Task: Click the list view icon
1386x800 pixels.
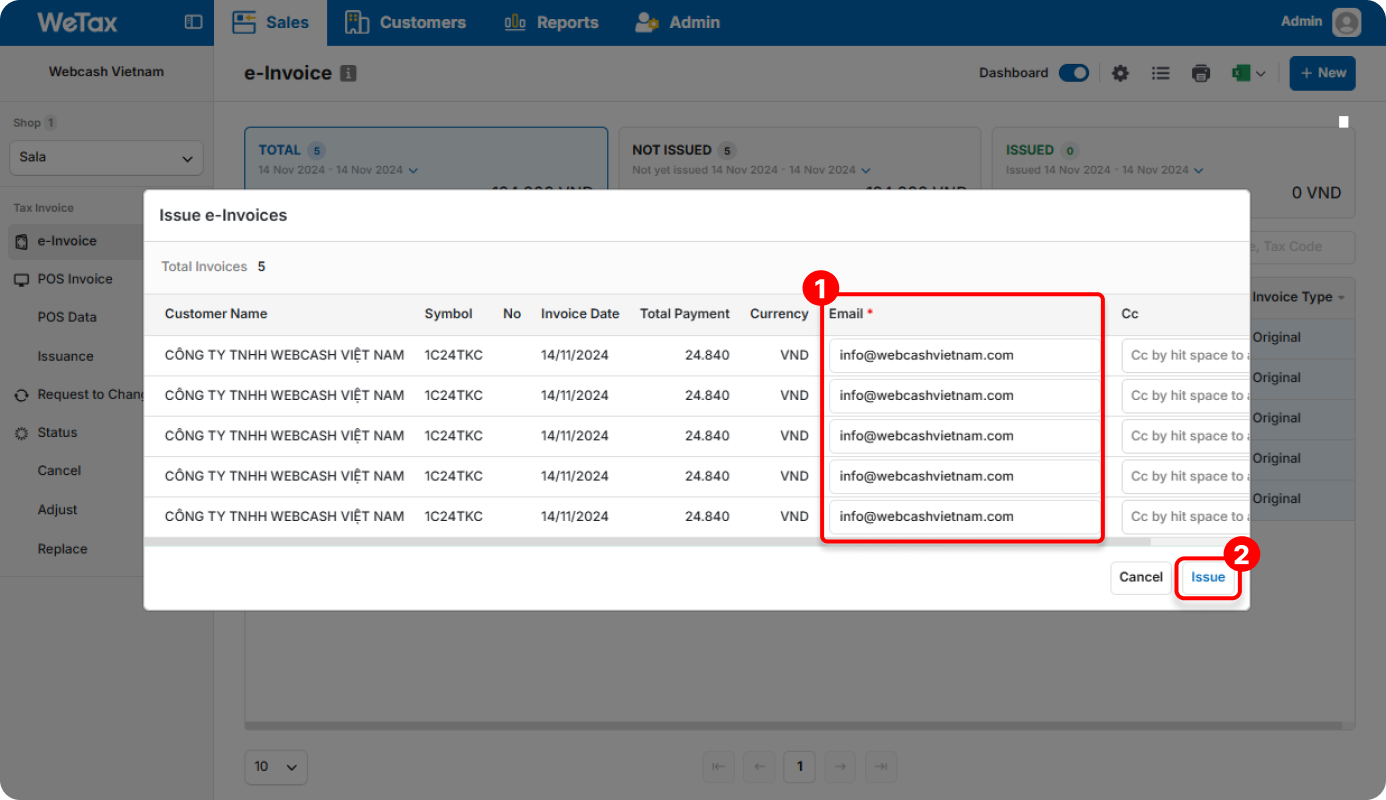Action: [x=1160, y=73]
